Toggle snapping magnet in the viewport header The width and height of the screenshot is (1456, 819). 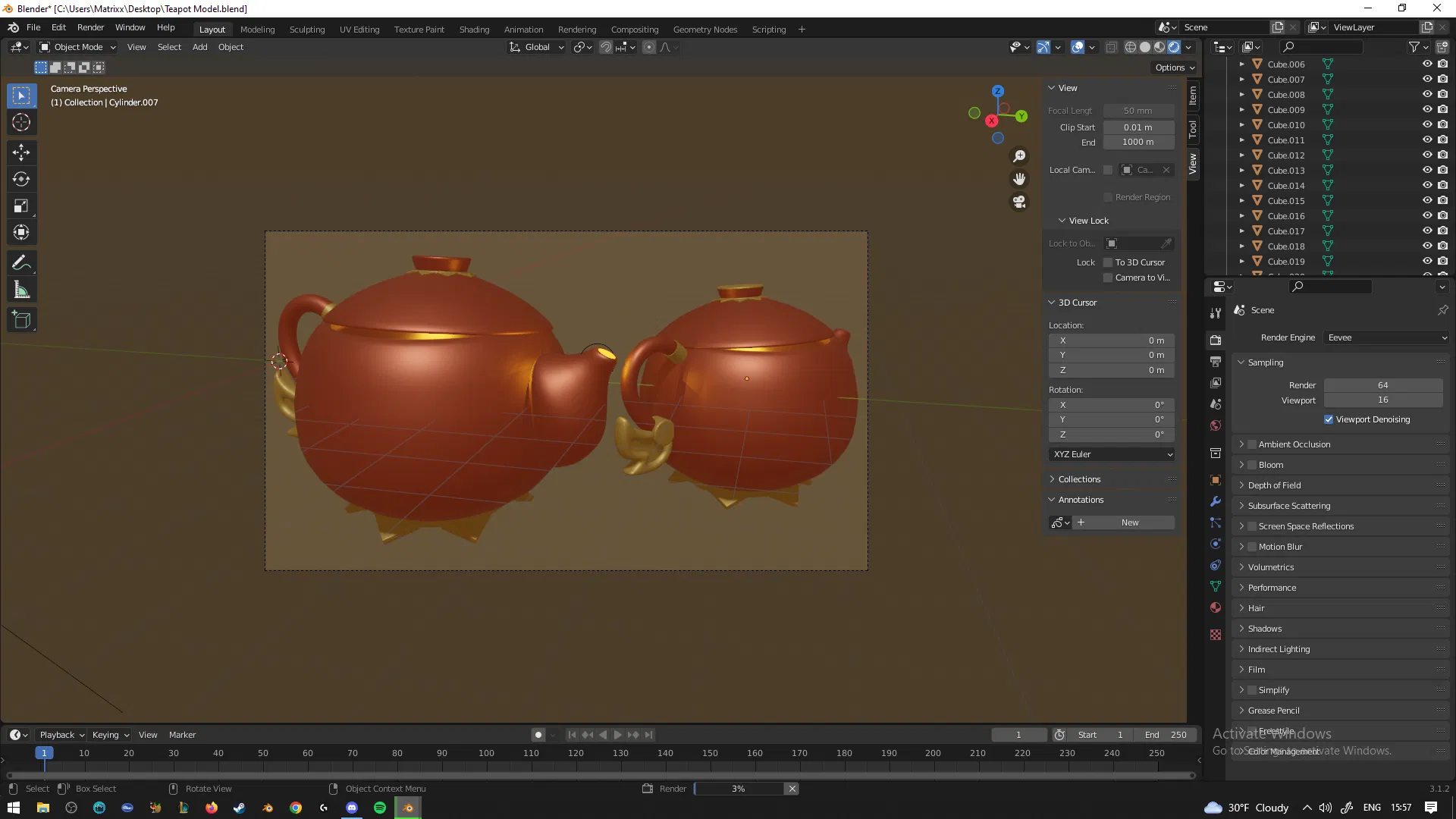coord(606,47)
